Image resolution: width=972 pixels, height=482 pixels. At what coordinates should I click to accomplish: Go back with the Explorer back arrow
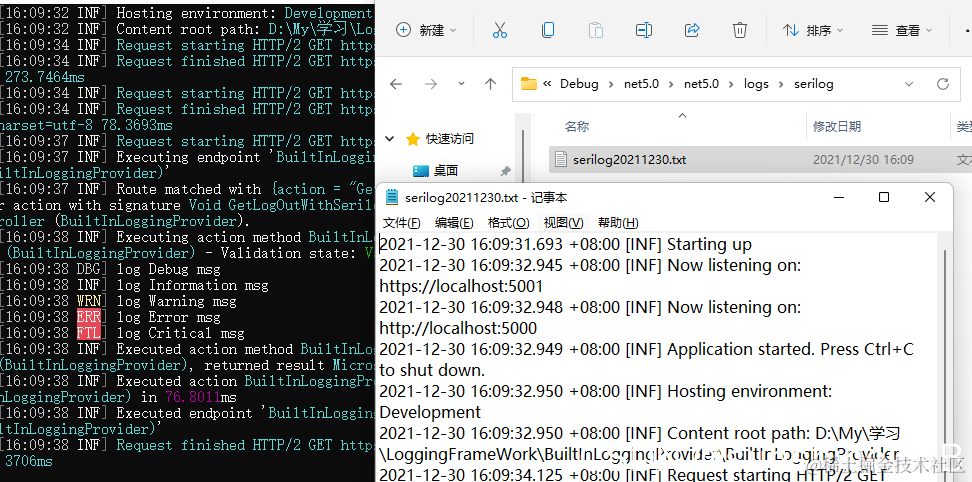point(395,84)
